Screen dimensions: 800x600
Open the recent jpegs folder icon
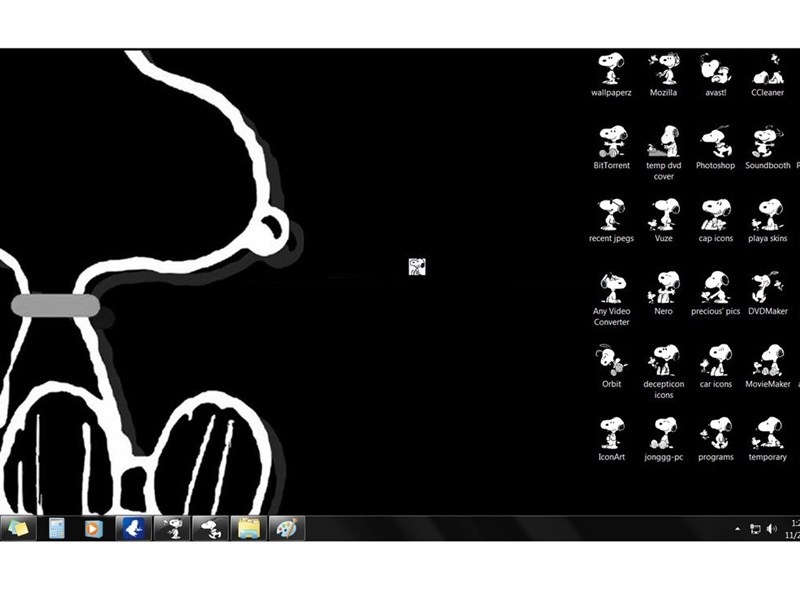coord(611,220)
